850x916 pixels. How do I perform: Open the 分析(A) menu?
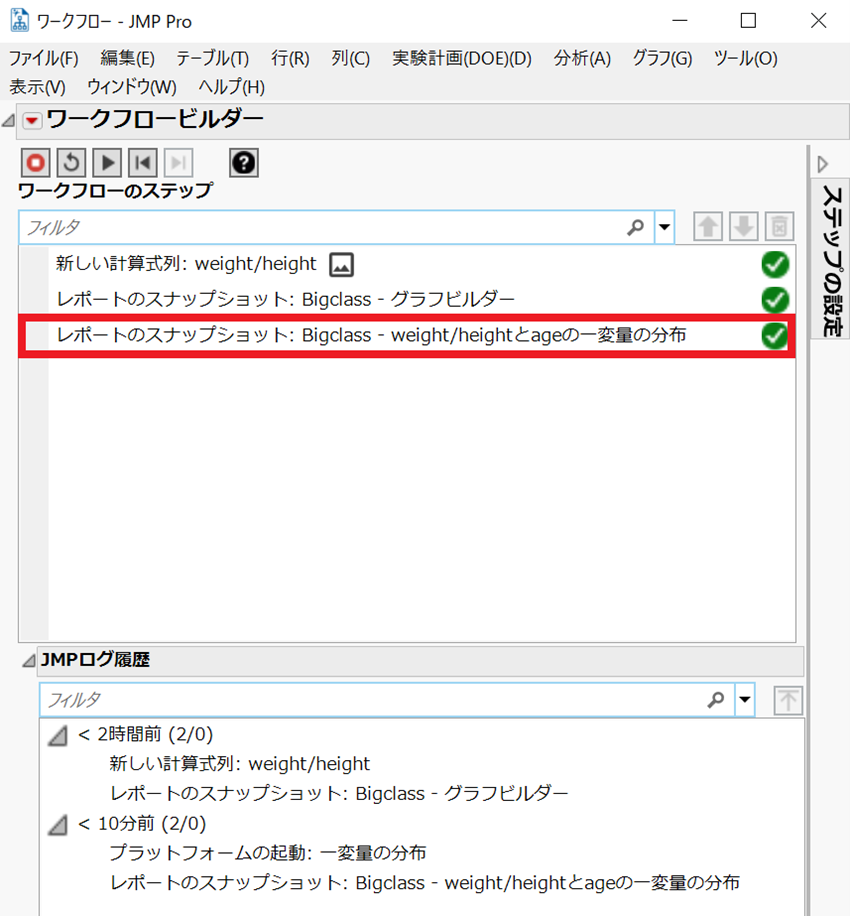pos(582,58)
